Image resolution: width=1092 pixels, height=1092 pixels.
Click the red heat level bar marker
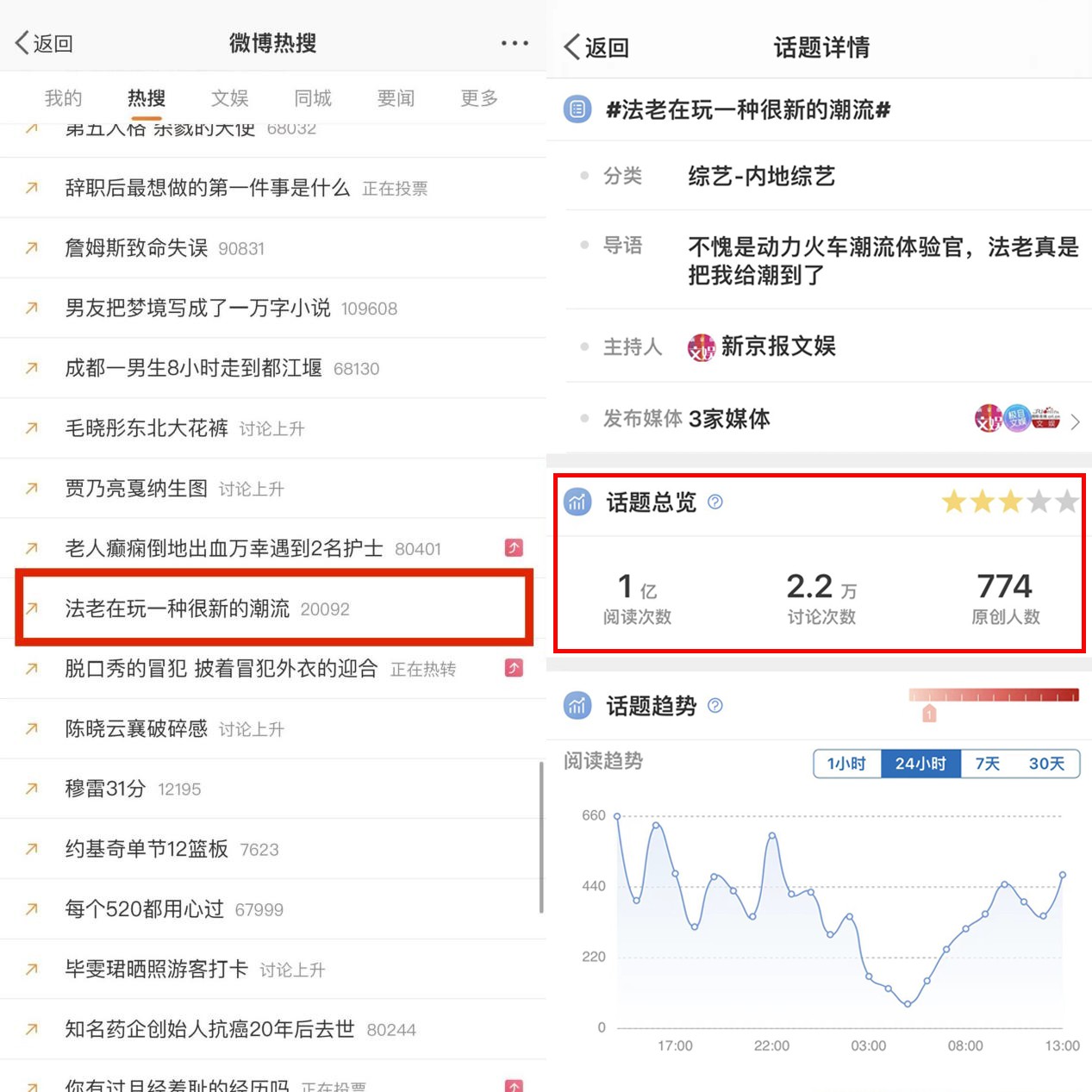tap(929, 713)
